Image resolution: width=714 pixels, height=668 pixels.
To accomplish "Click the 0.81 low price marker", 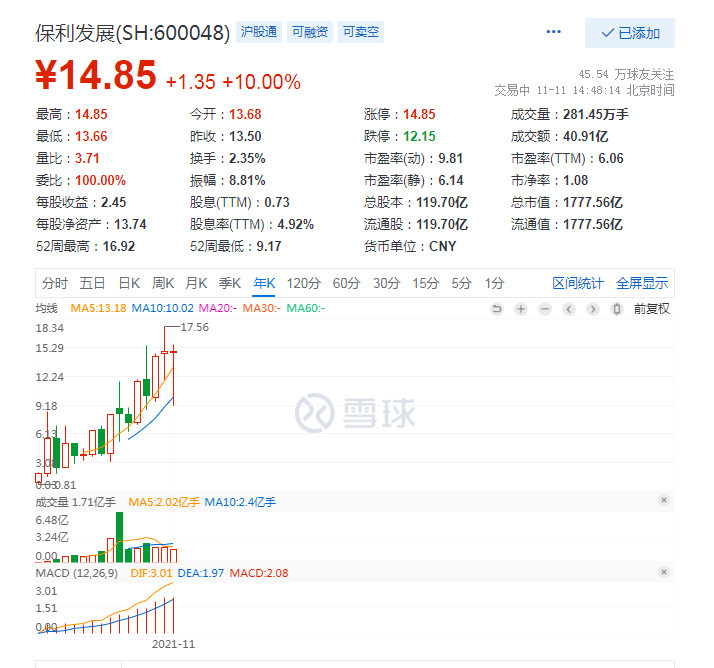I will pos(65,485).
